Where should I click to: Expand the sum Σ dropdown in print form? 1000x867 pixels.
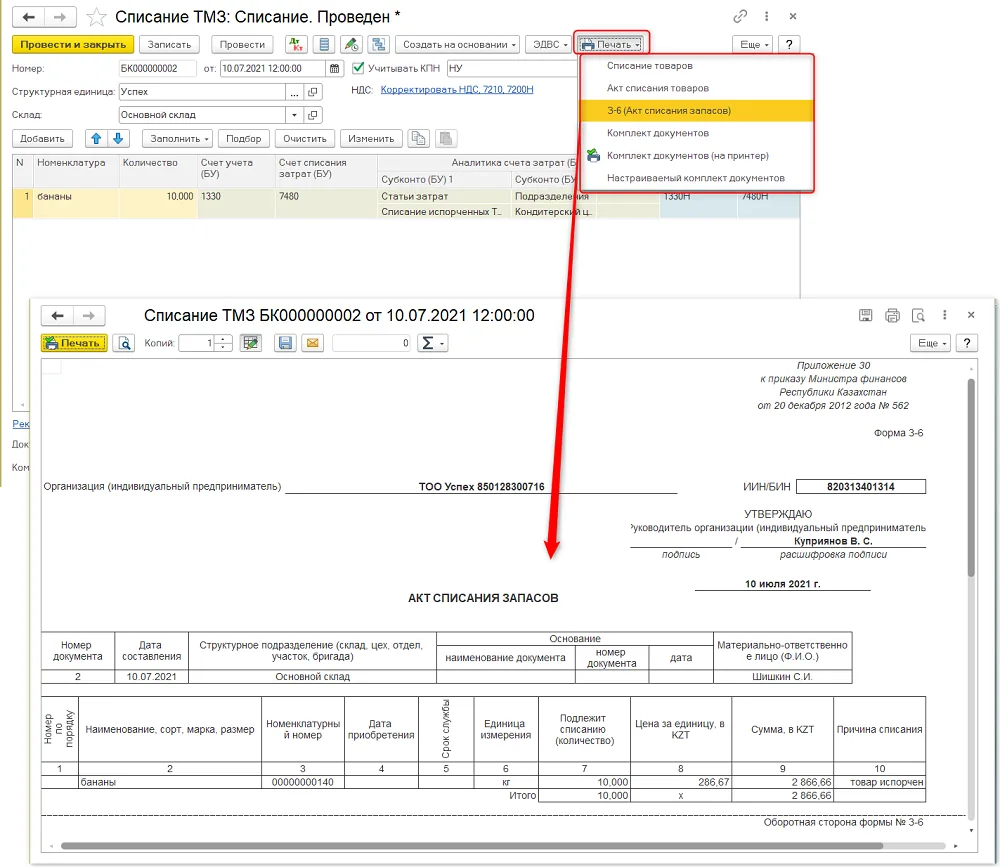tap(433, 343)
